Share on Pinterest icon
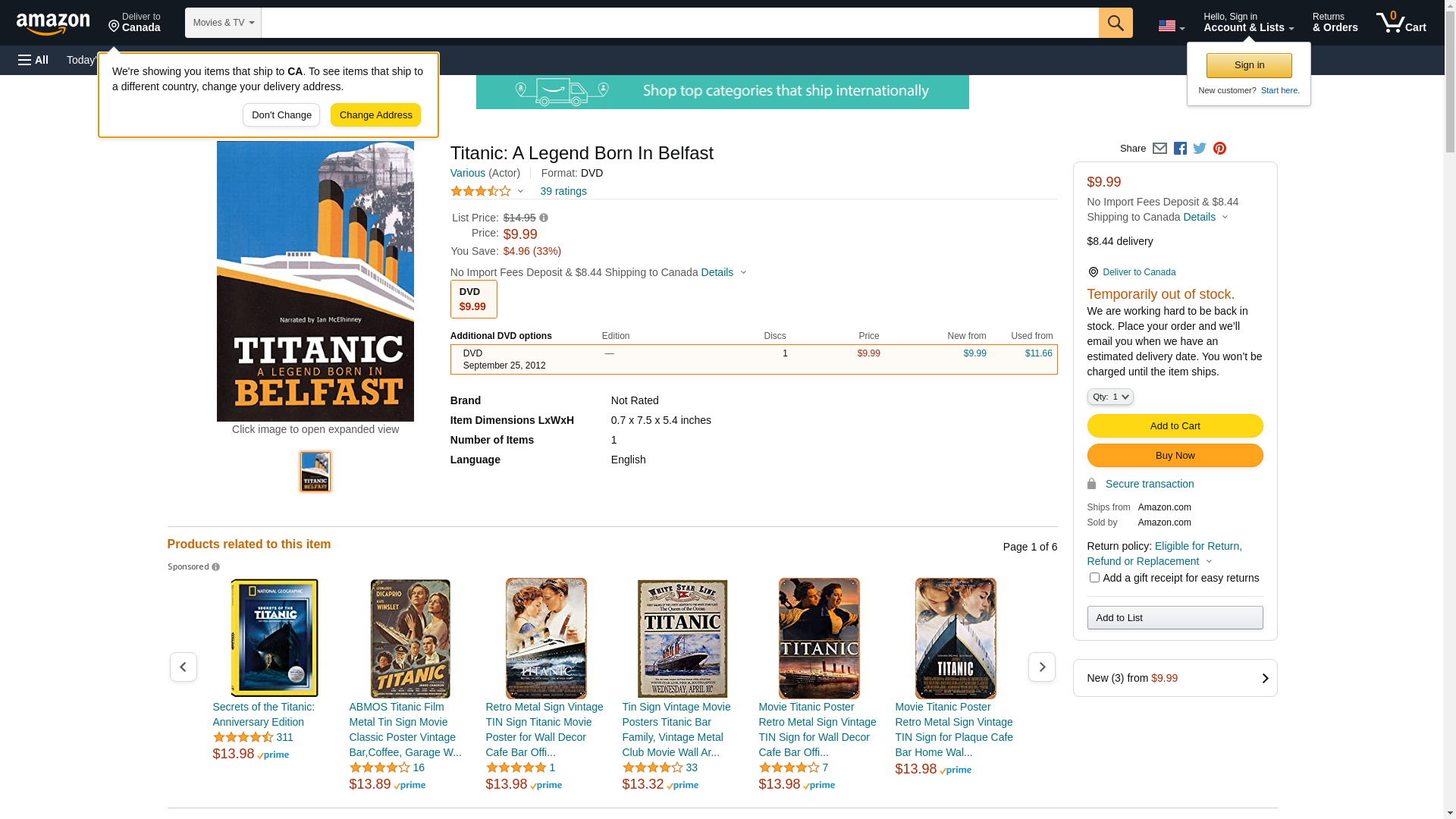This screenshot has height=819, width=1456. 1219,149
